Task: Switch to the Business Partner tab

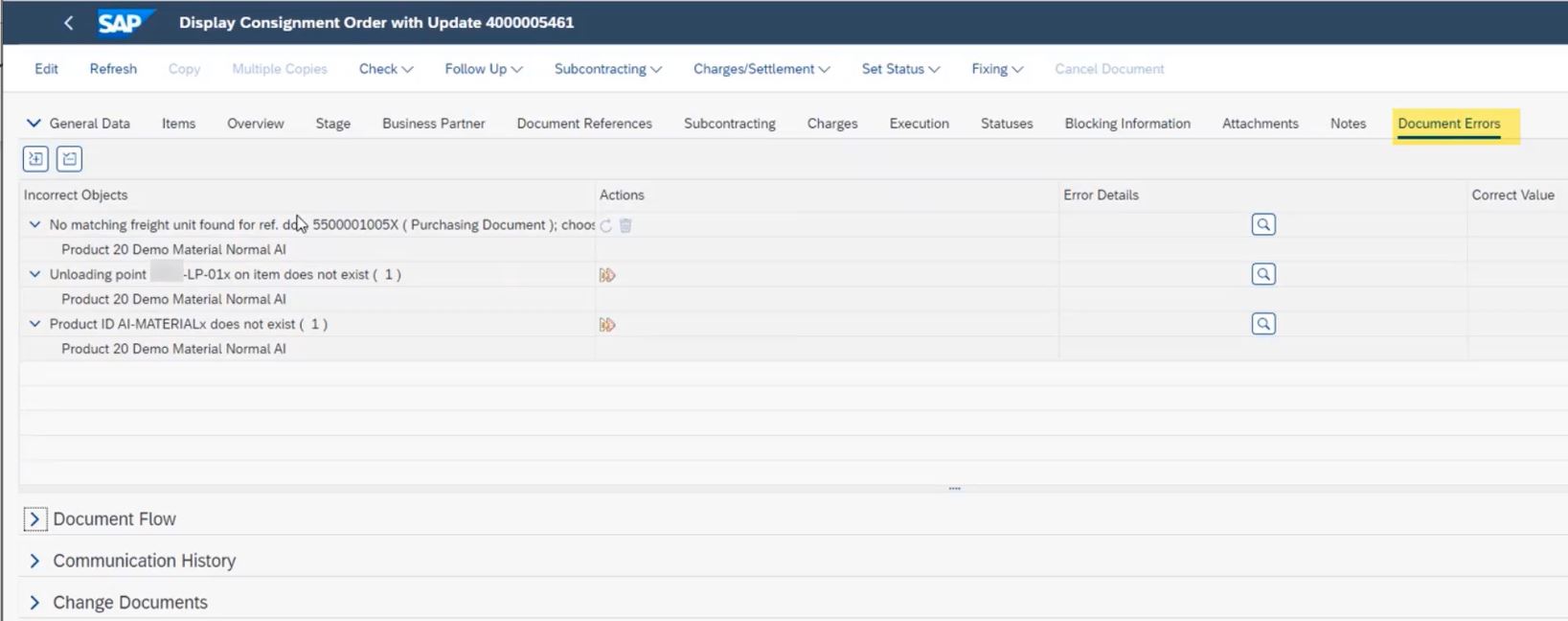Action: pos(433,124)
